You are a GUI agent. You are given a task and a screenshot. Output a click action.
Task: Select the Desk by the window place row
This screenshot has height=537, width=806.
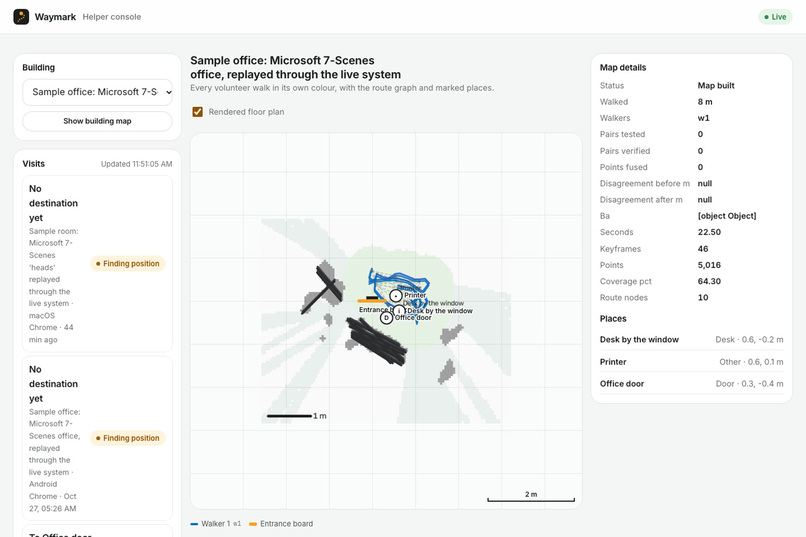point(691,340)
